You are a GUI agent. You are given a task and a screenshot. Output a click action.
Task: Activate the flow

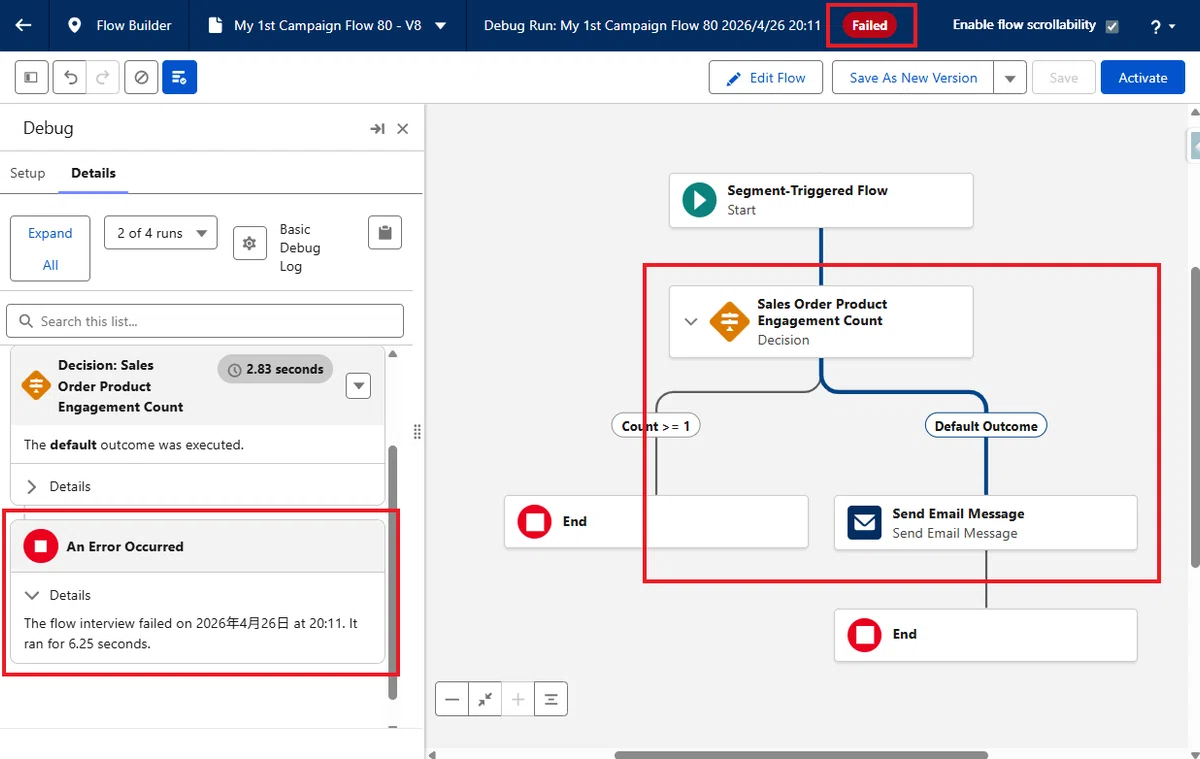coord(1142,77)
